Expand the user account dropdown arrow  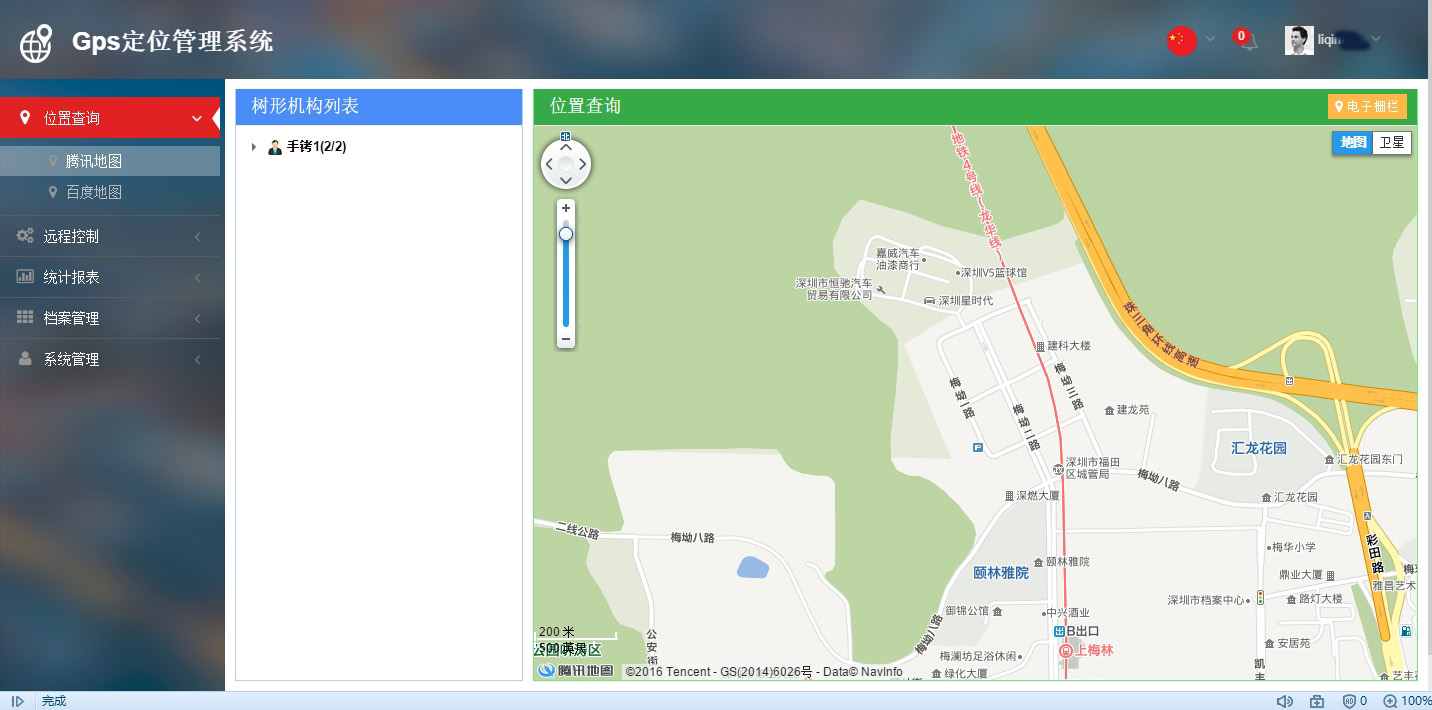1376,40
